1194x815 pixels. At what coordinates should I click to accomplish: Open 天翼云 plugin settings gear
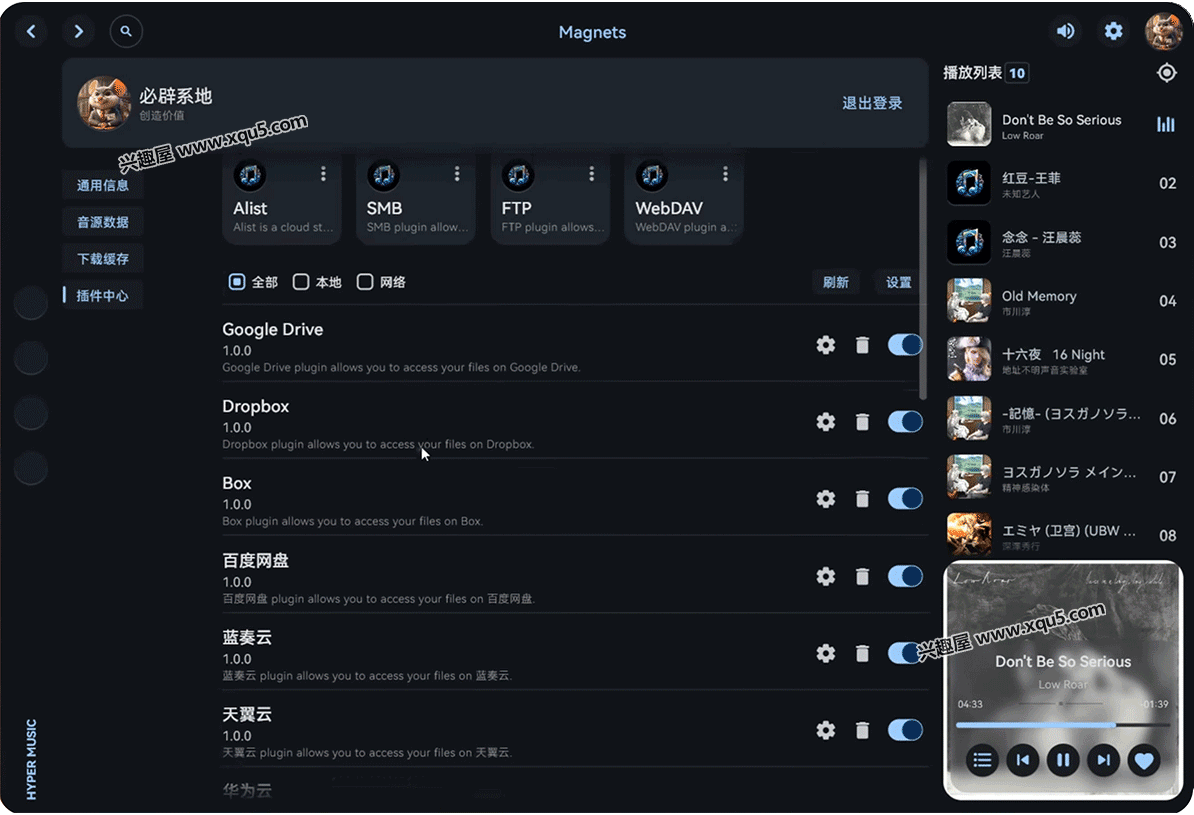click(x=825, y=730)
